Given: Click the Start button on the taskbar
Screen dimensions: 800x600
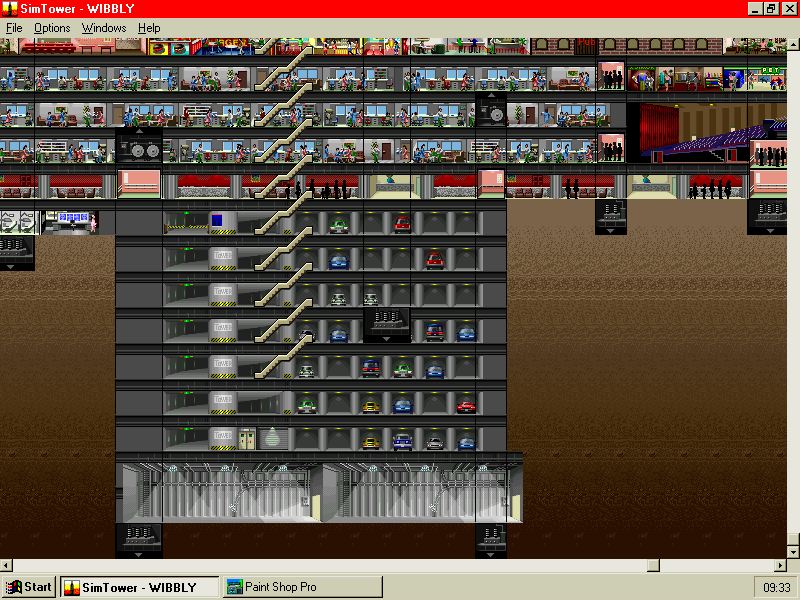Looking at the screenshot, I should click(30, 587).
